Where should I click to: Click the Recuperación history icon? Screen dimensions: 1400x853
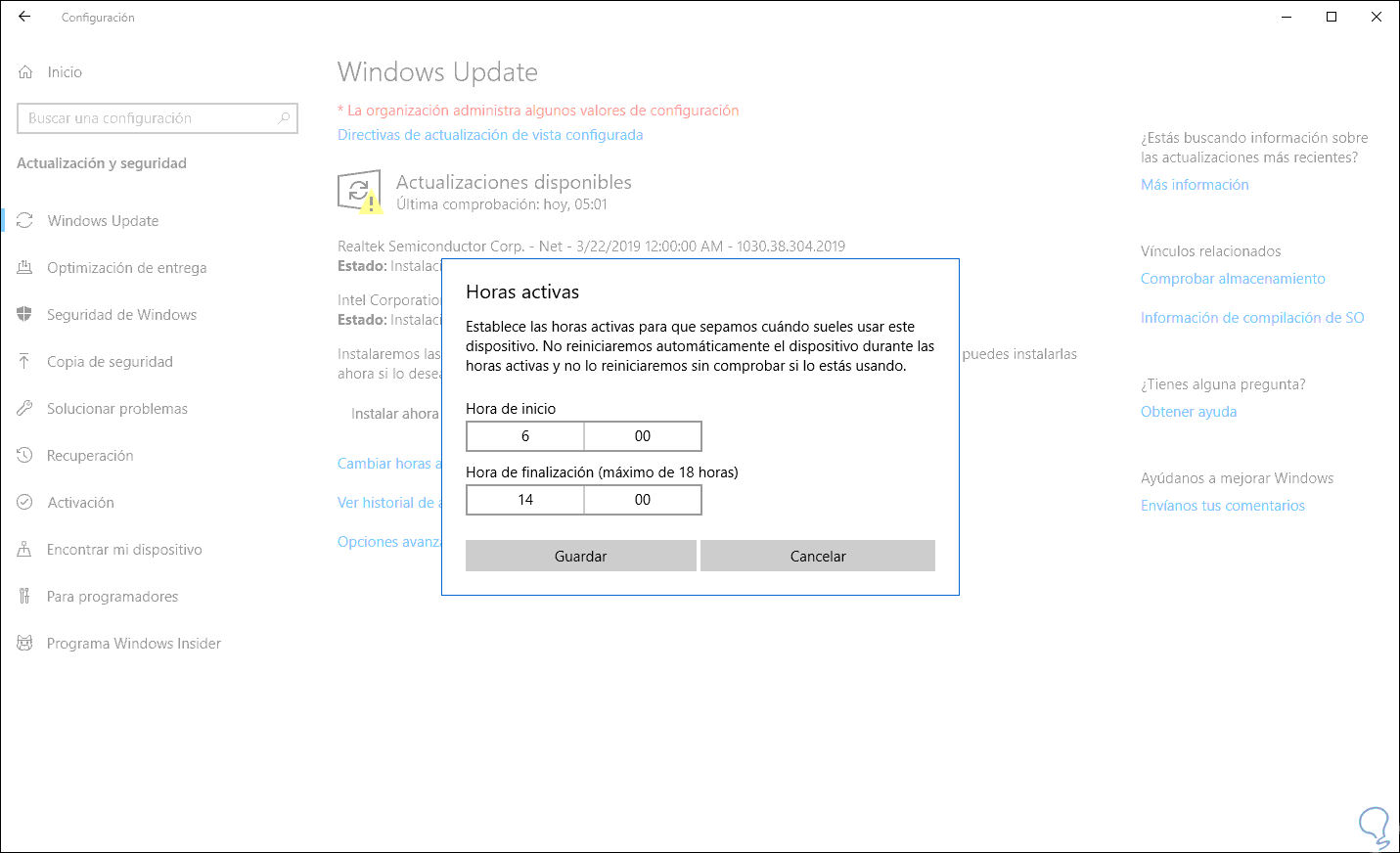click(x=25, y=456)
